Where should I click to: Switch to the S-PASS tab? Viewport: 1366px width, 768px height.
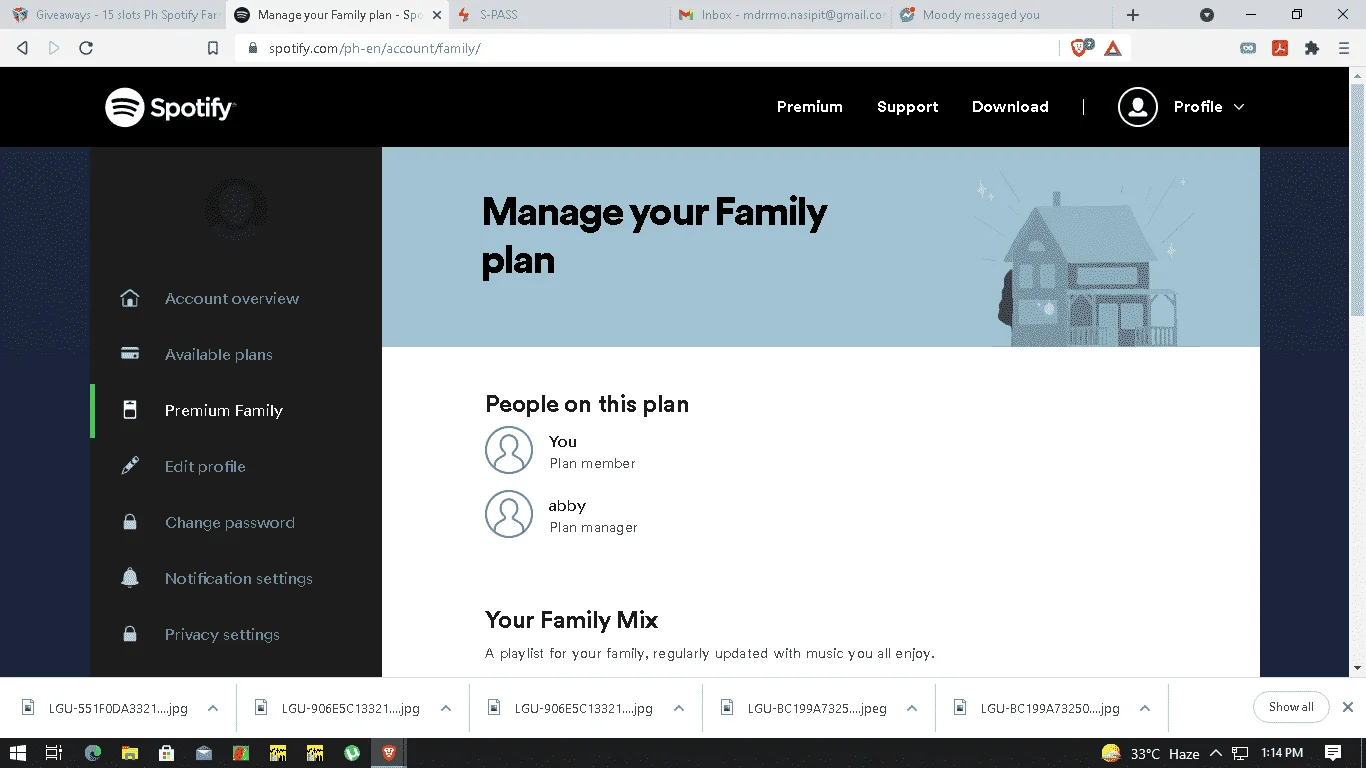pyautogui.click(x=560, y=15)
